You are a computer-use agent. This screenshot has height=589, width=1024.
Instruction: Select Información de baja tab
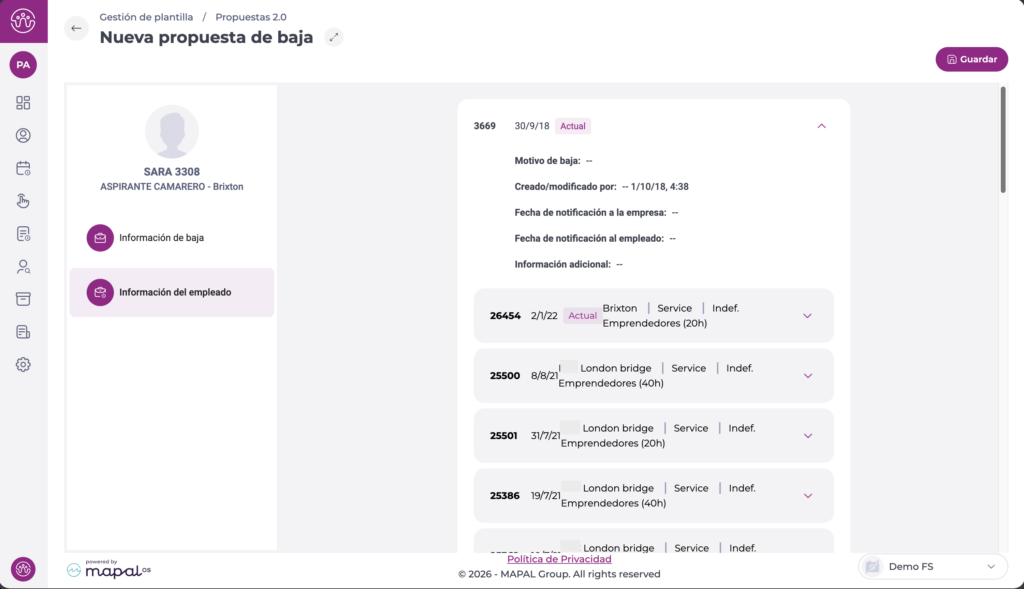[x=161, y=238]
